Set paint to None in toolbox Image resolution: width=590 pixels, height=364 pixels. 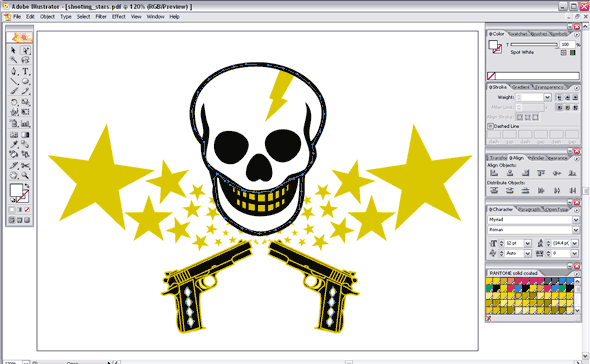pos(27,210)
